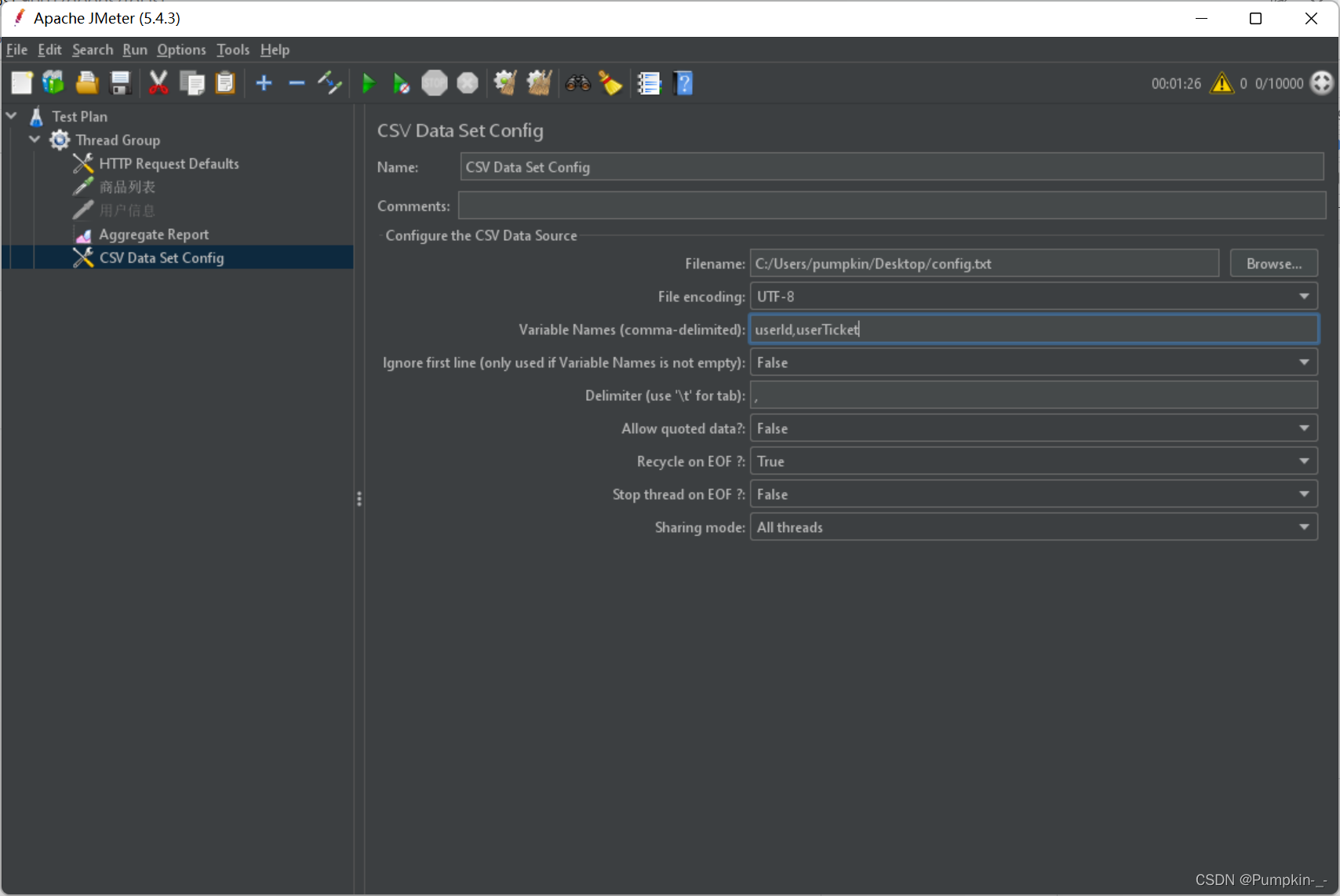This screenshot has height=896, width=1340.
Task: Click the Browse... button
Action: coord(1273,264)
